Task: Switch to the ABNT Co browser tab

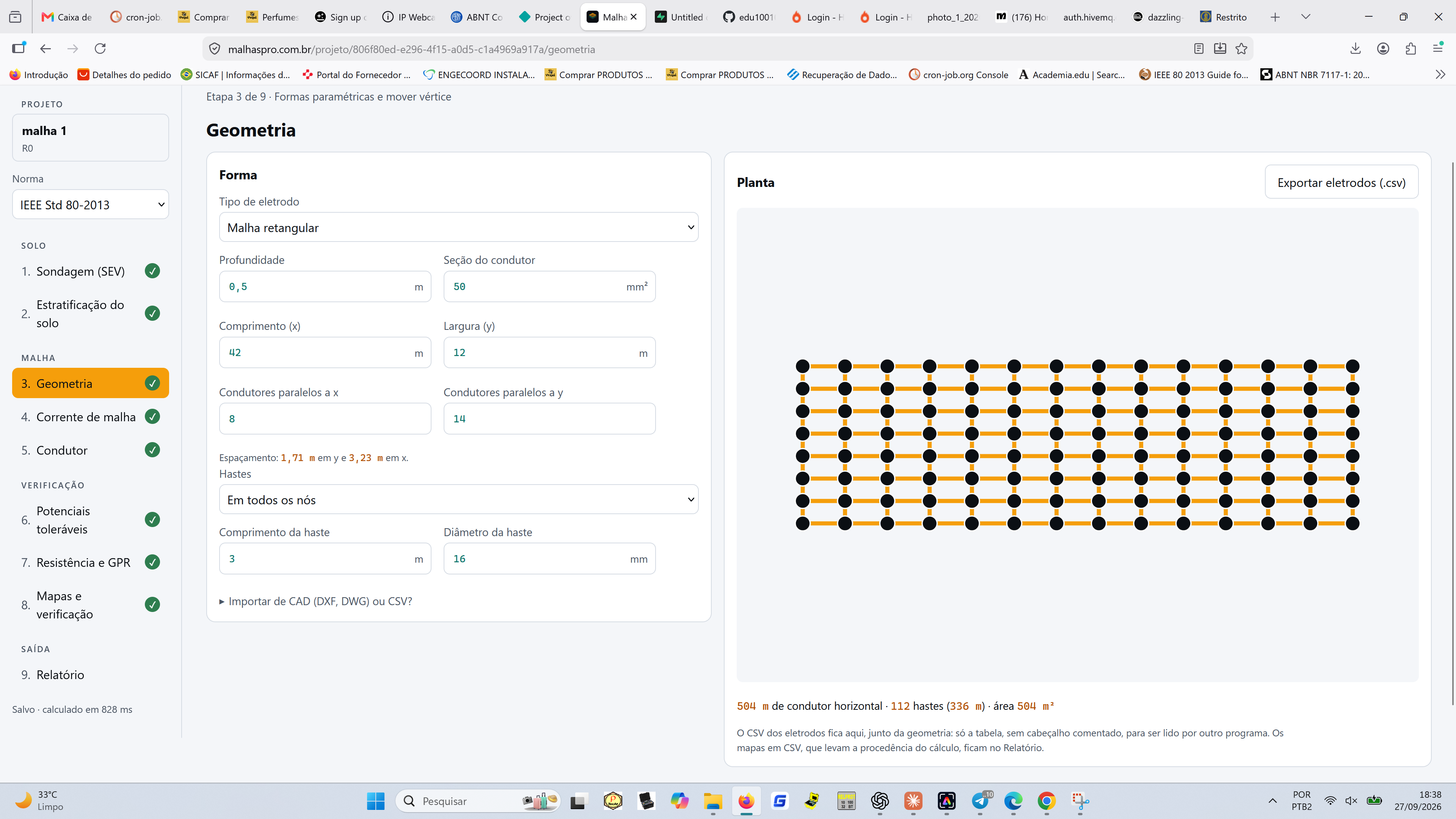Action: pyautogui.click(x=477, y=17)
